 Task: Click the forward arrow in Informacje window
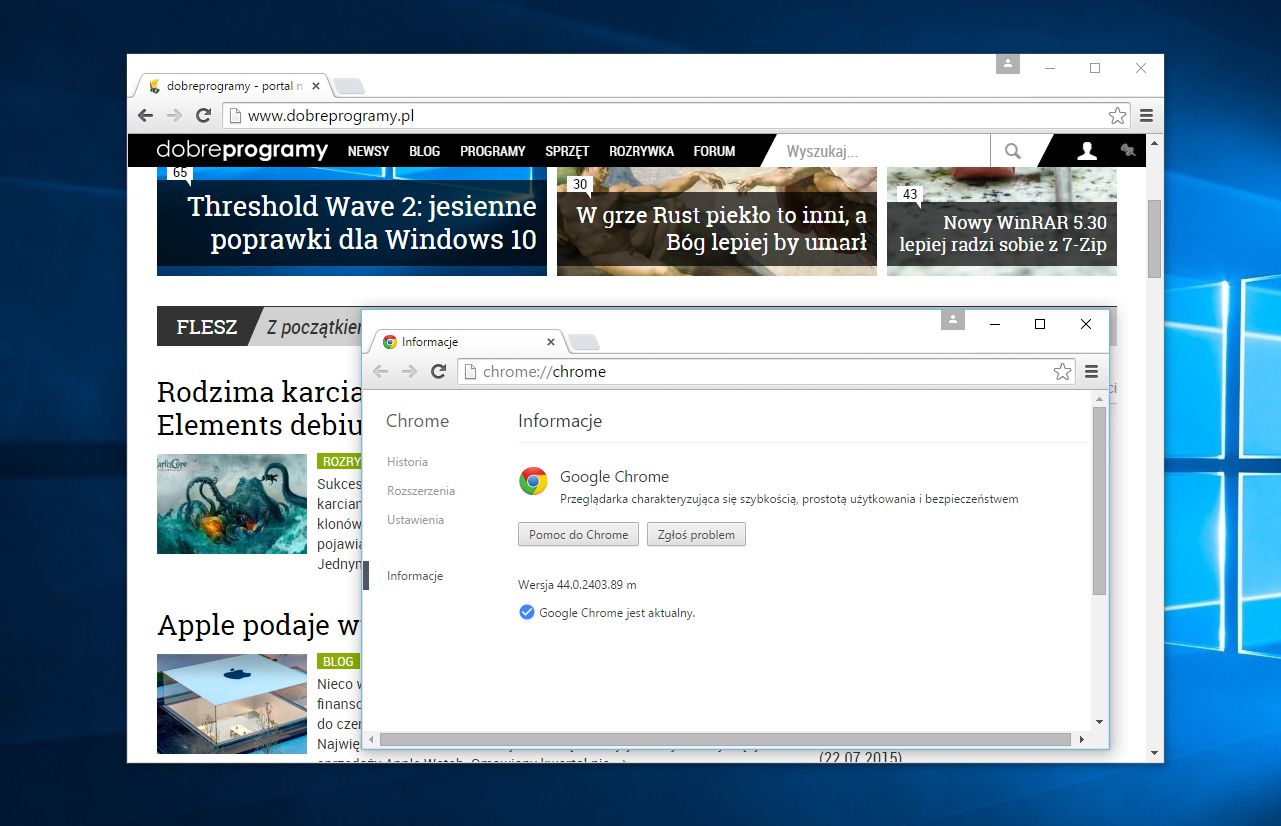[409, 372]
